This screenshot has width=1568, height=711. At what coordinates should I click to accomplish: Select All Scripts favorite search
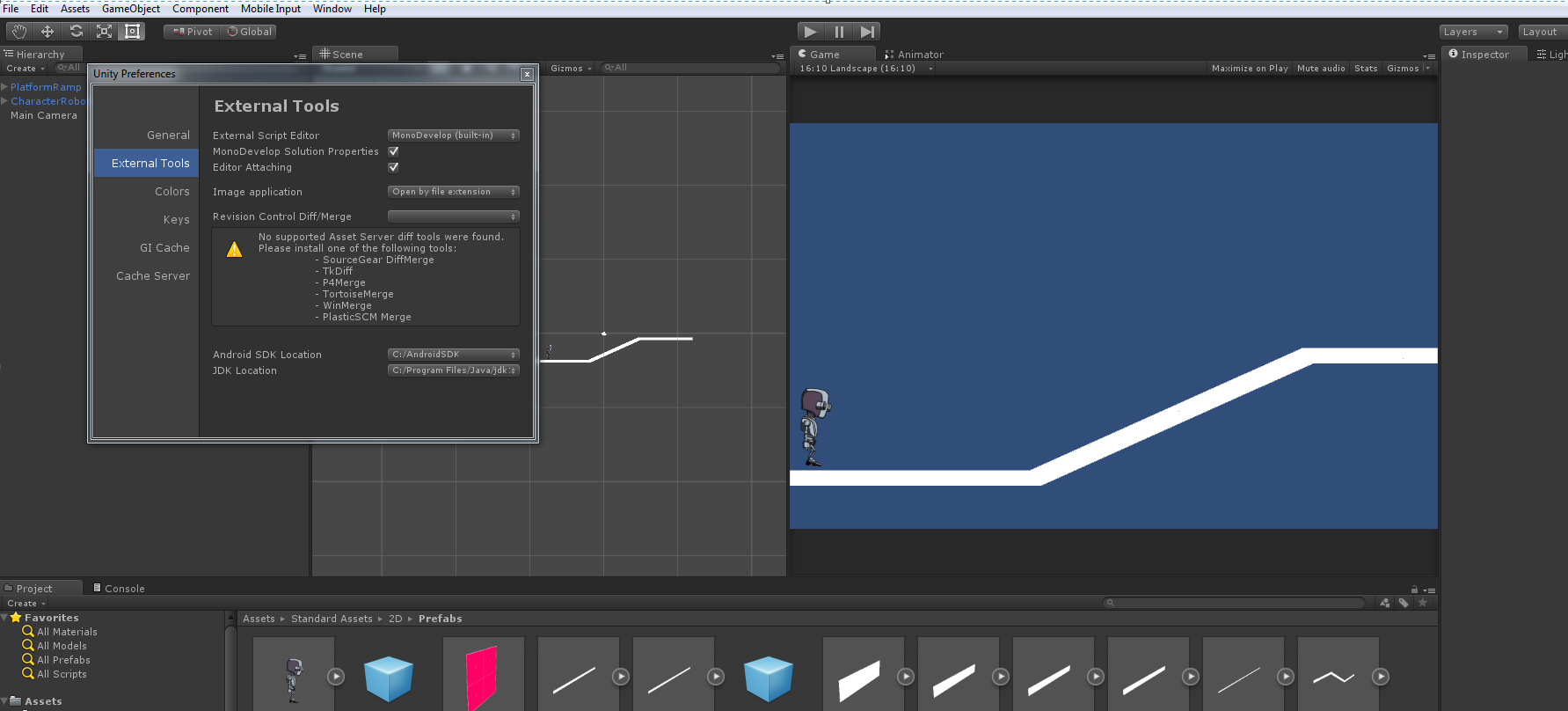click(x=62, y=674)
